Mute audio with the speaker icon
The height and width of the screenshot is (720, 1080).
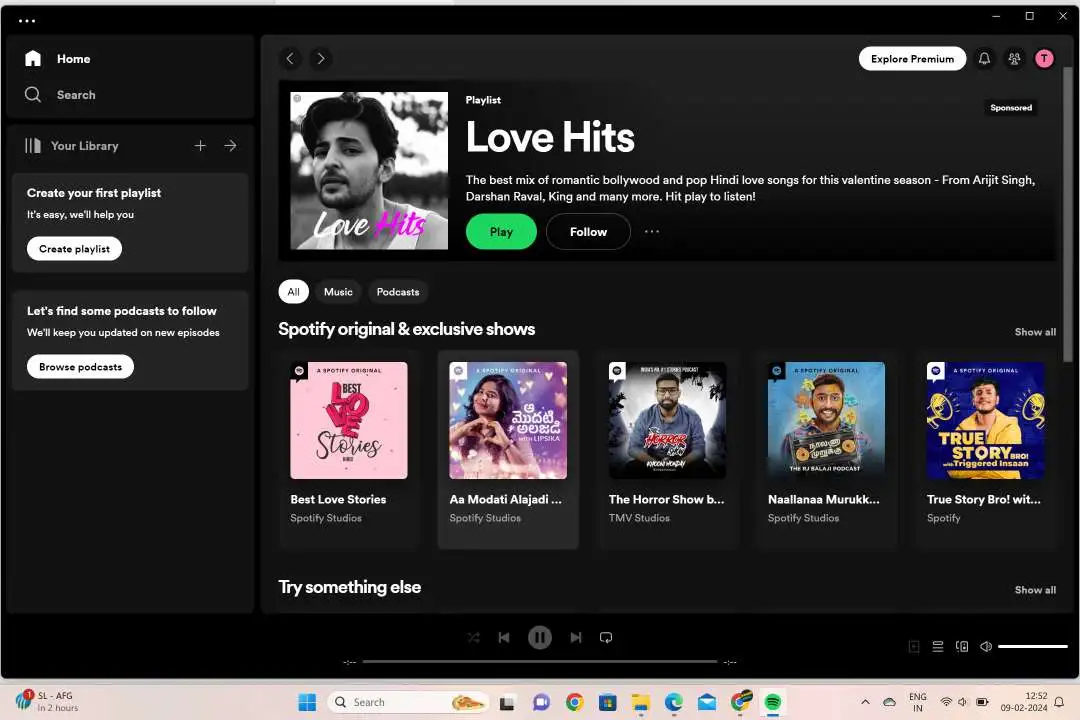pos(986,646)
